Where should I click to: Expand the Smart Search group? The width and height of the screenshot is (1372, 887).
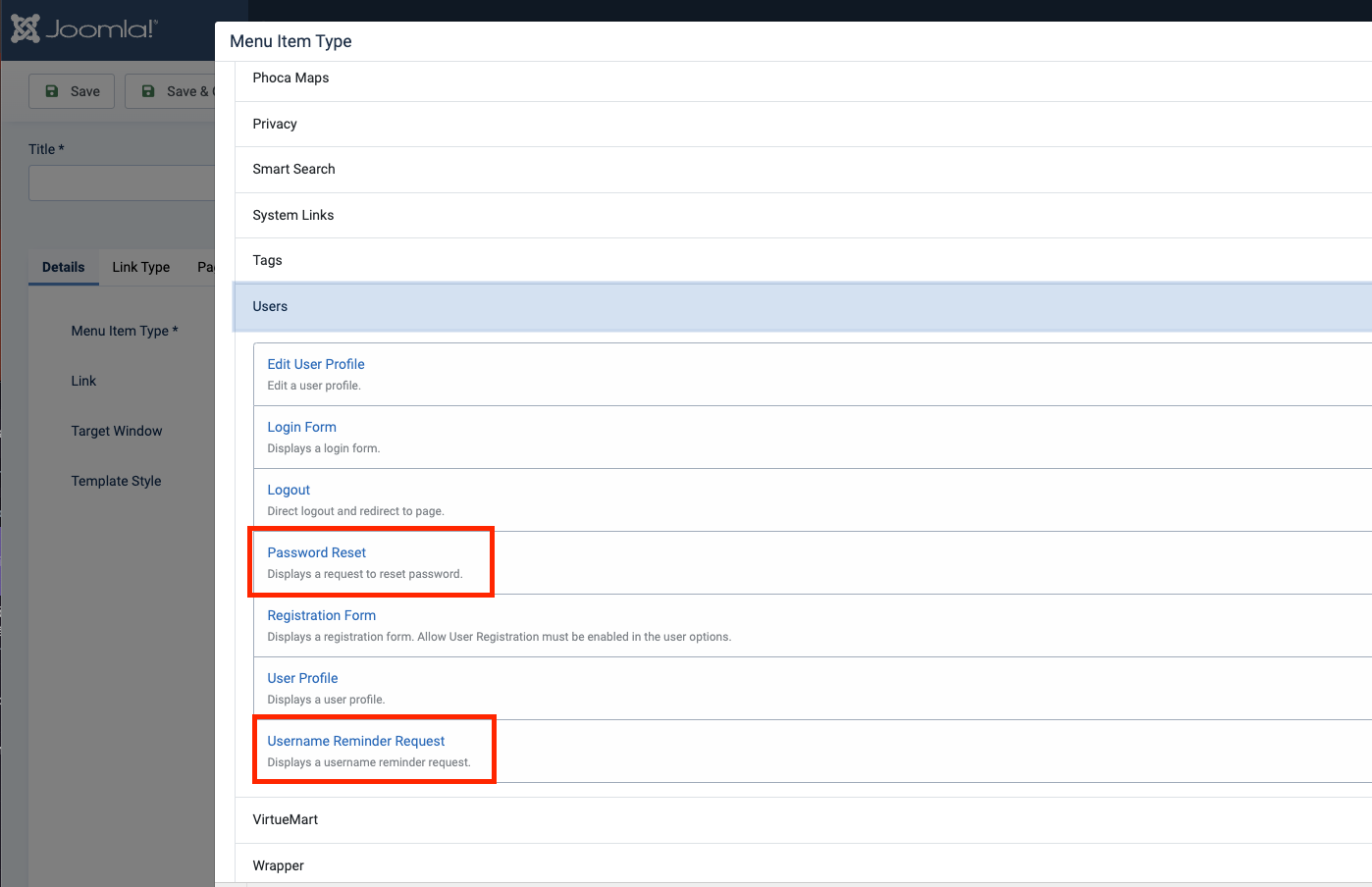(803, 170)
